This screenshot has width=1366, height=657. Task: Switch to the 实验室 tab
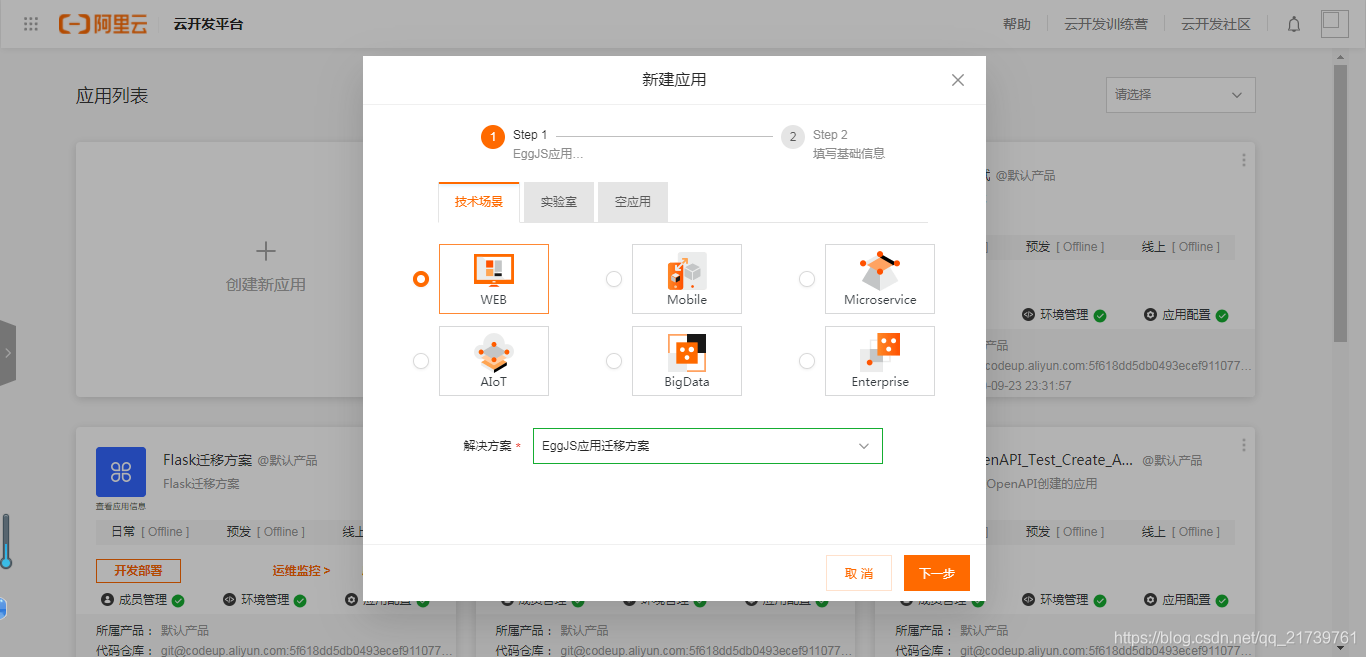559,202
